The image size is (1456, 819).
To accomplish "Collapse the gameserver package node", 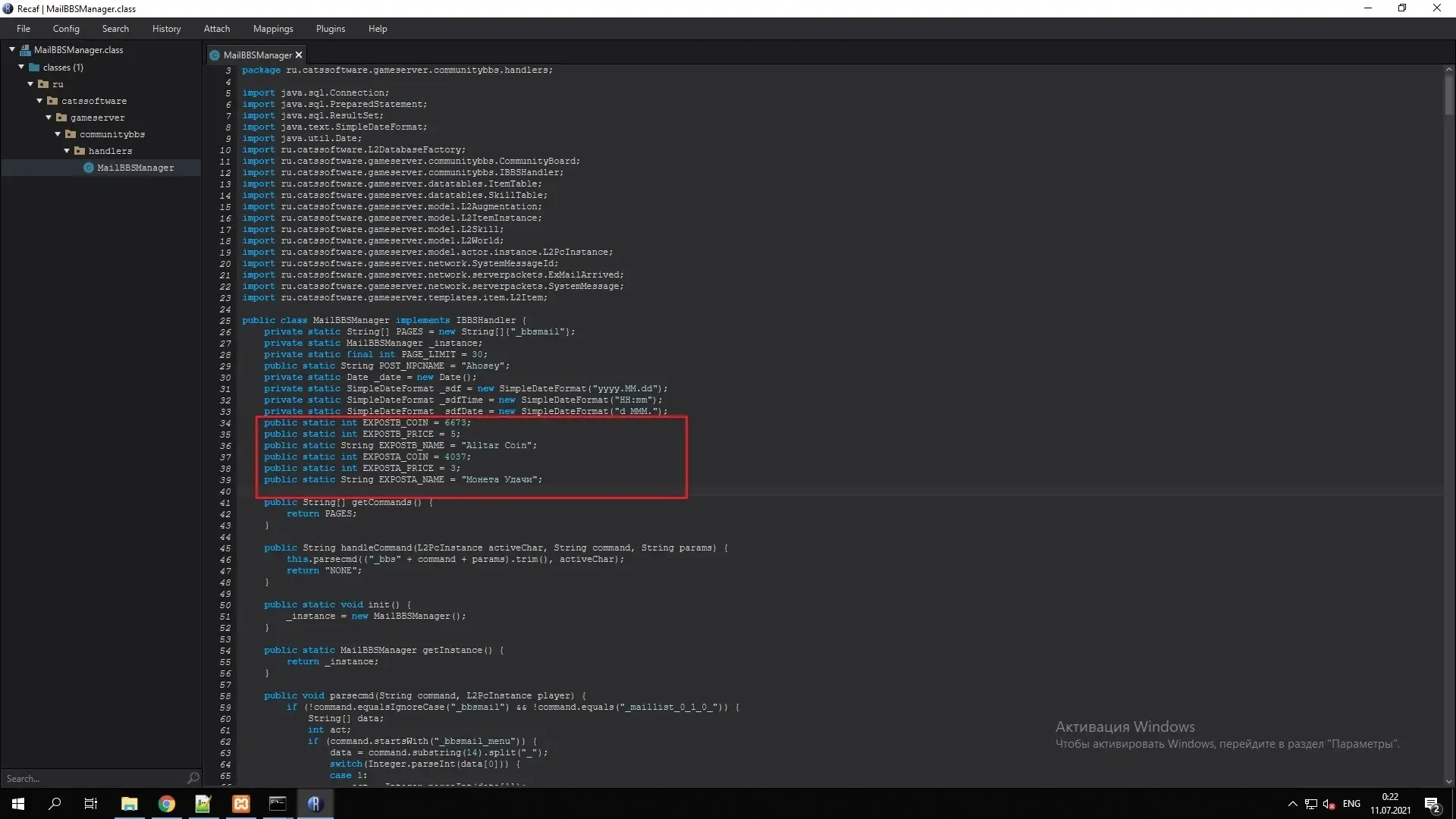I will tap(49, 118).
